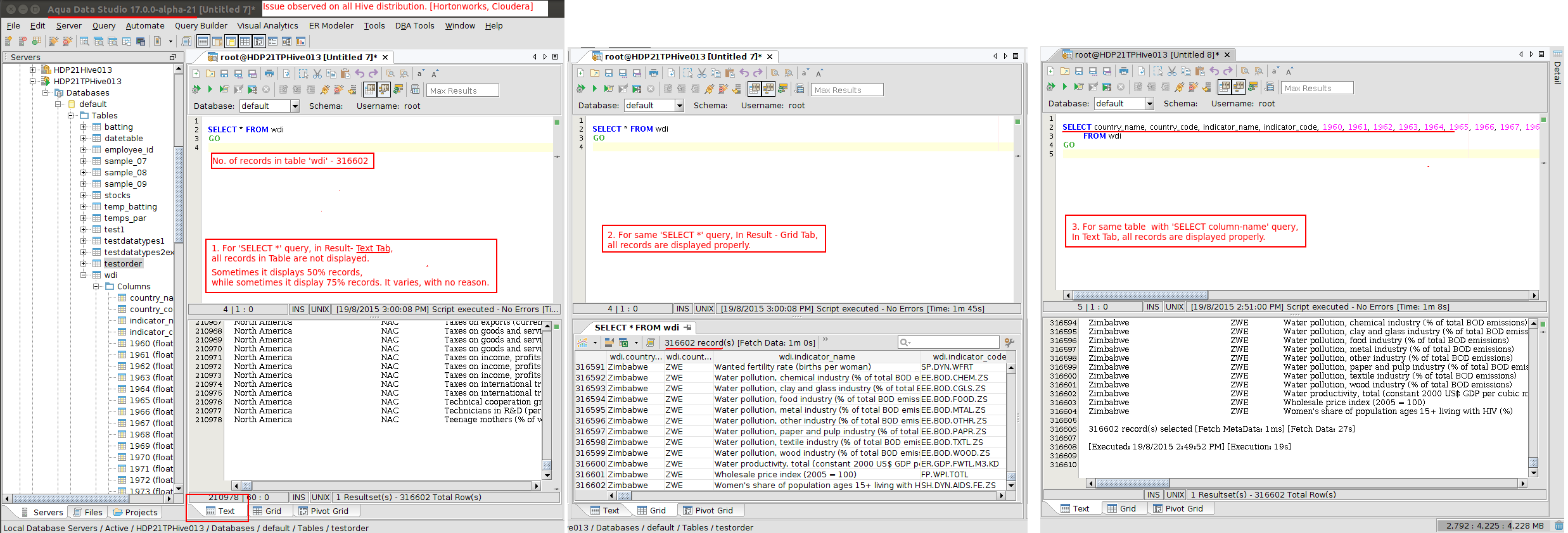Viewport: 1568px width, 533px height.
Task: Toggle the INS indicator in Untitled 8 status bar
Action: pos(1152,307)
